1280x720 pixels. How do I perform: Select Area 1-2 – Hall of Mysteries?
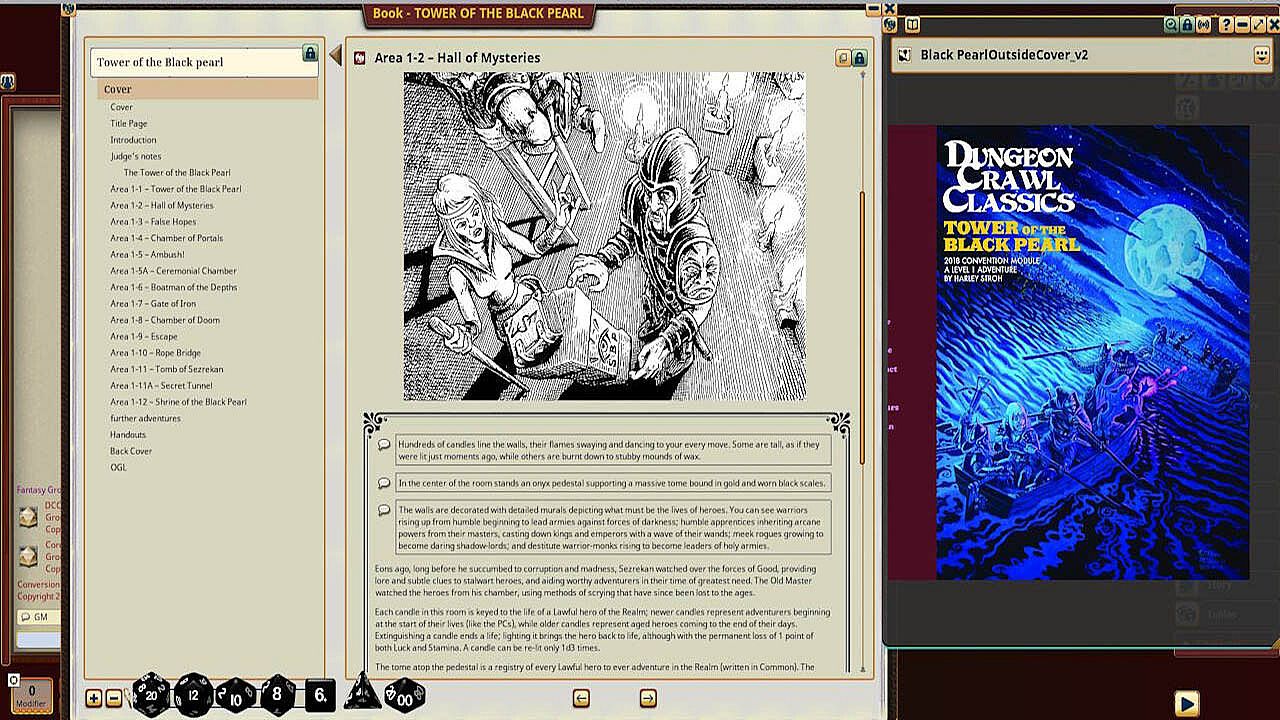(x=162, y=205)
